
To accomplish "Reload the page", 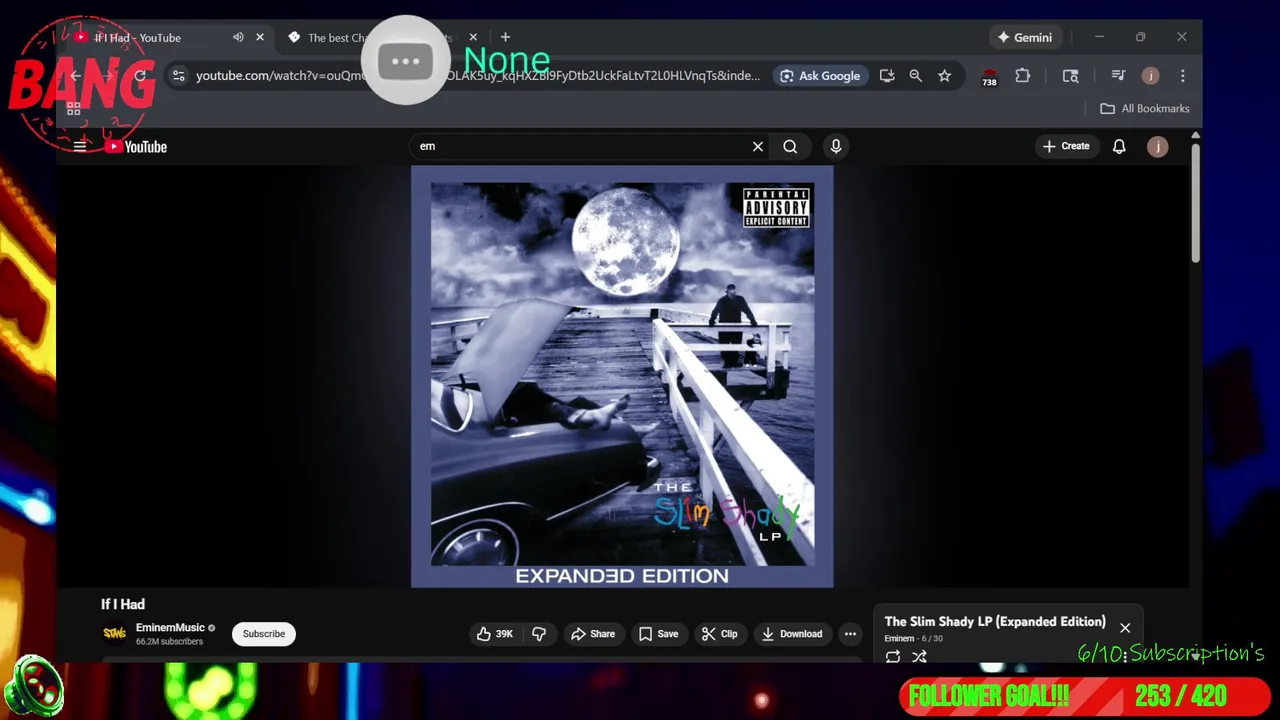I will (x=140, y=76).
